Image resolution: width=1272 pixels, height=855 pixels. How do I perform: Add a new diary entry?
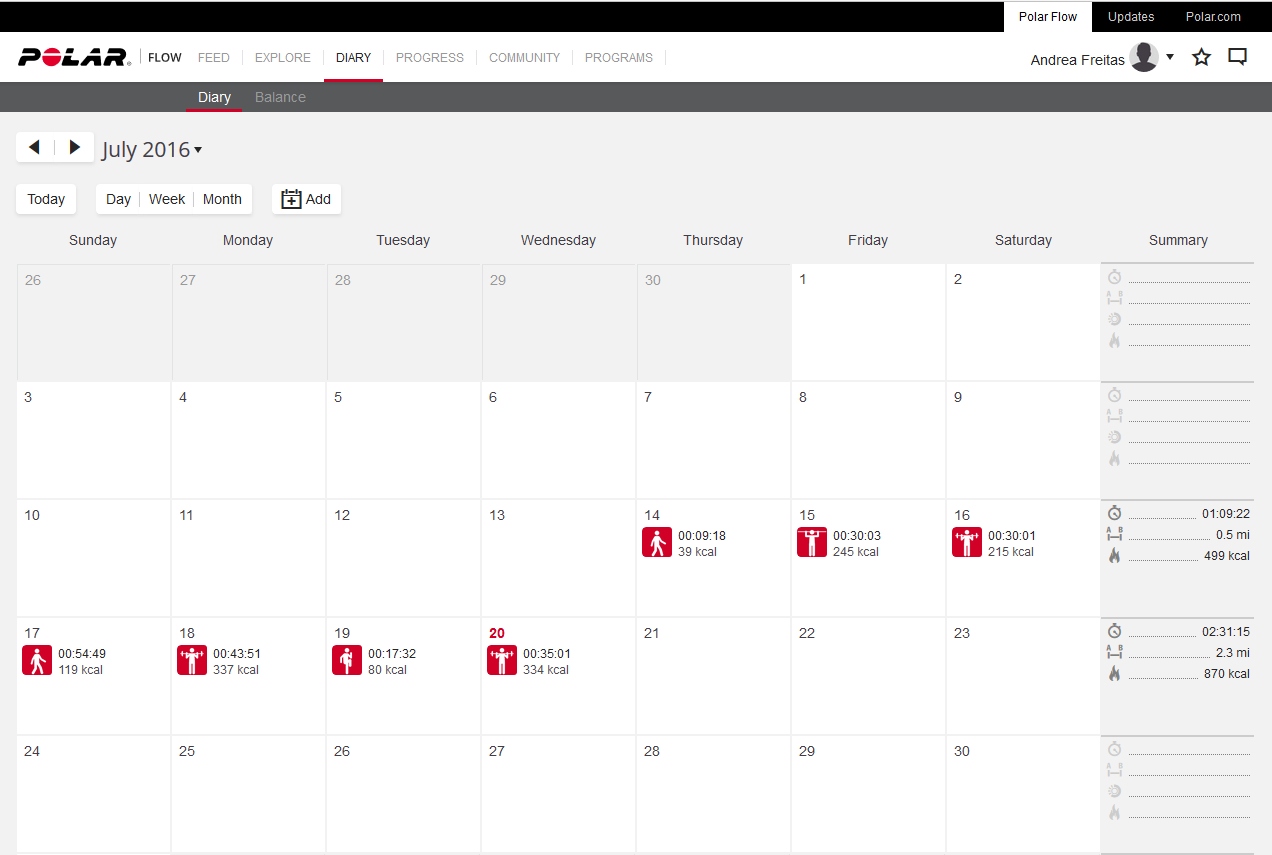(x=306, y=199)
